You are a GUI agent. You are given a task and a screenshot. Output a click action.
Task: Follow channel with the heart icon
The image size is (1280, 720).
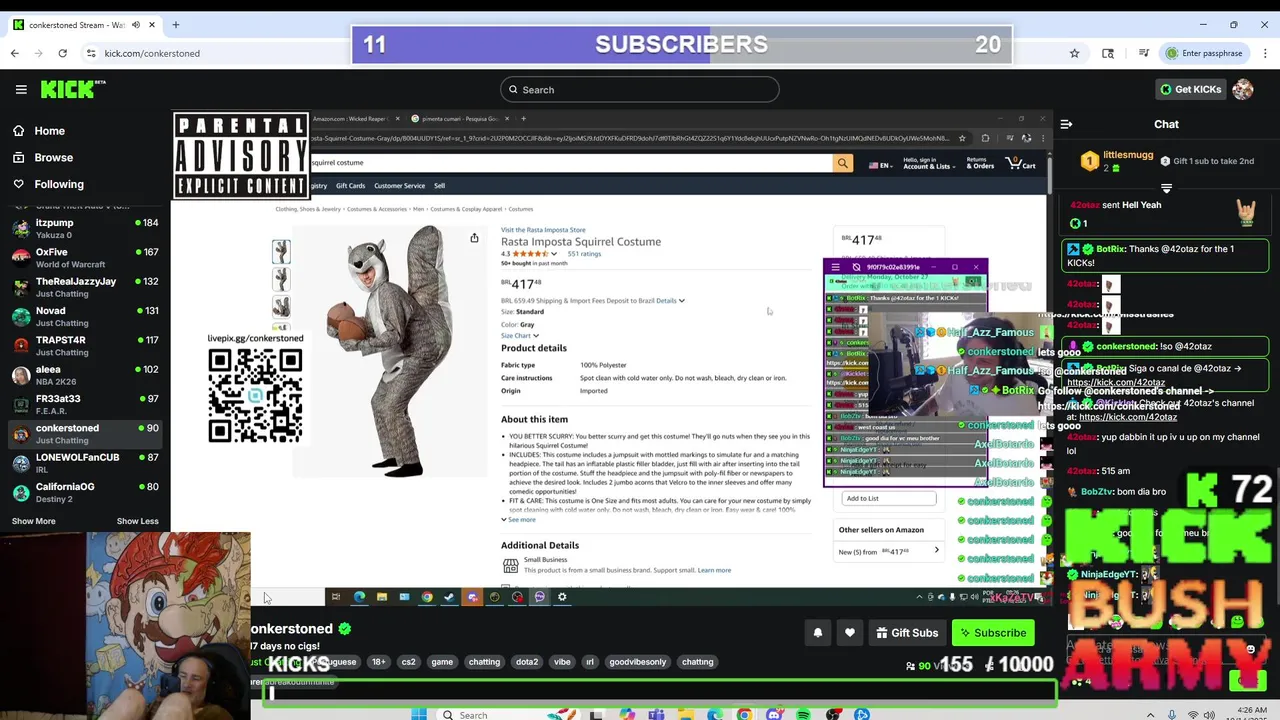849,633
